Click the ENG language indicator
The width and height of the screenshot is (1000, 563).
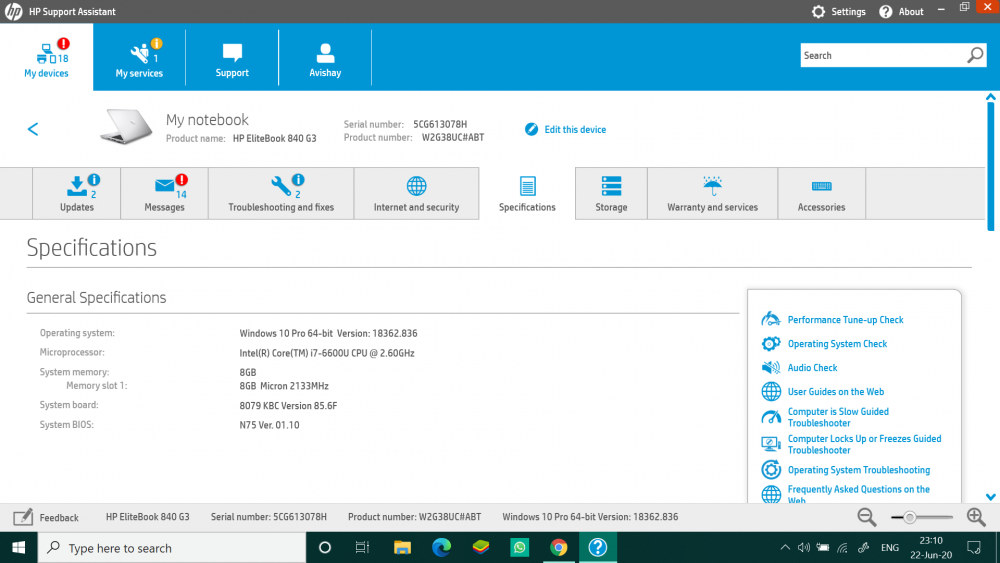tap(890, 548)
